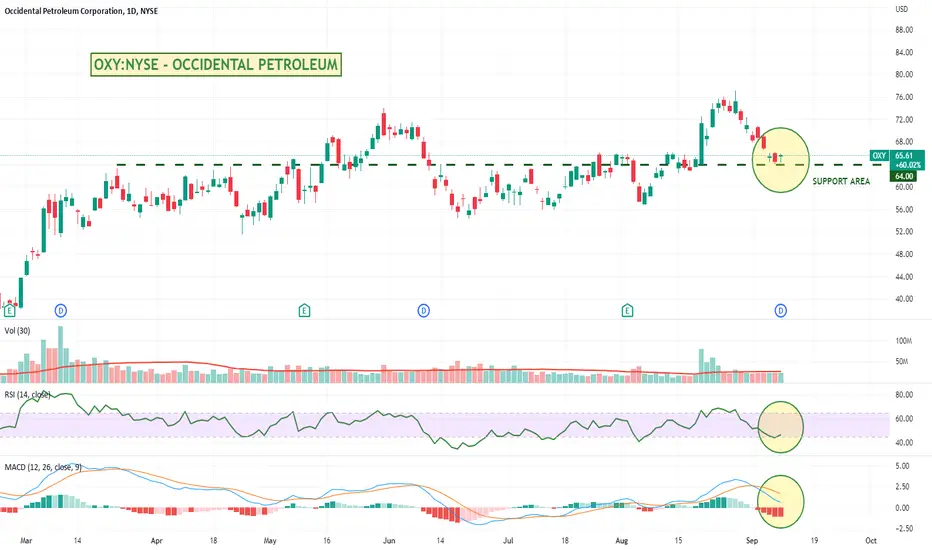Click the dividend marker D near Mar
The image size is (932, 550).
pos(61,310)
